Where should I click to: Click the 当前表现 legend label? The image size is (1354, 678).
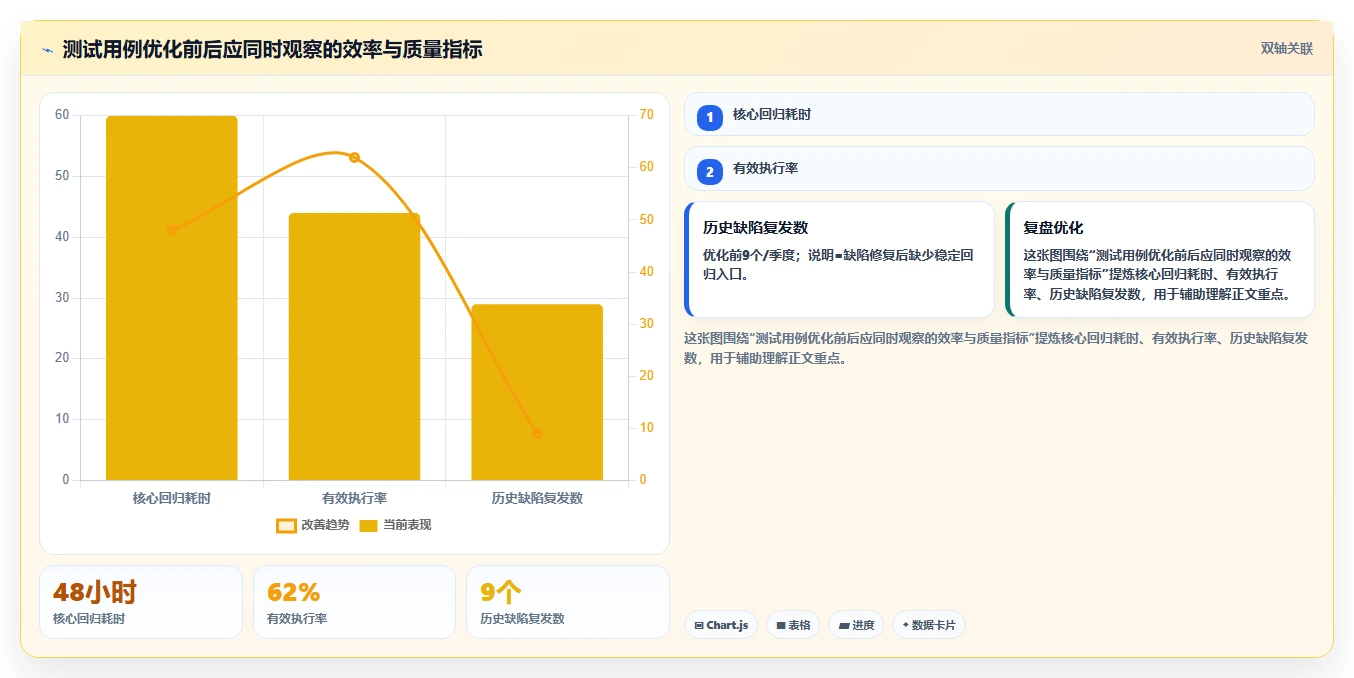[407, 525]
